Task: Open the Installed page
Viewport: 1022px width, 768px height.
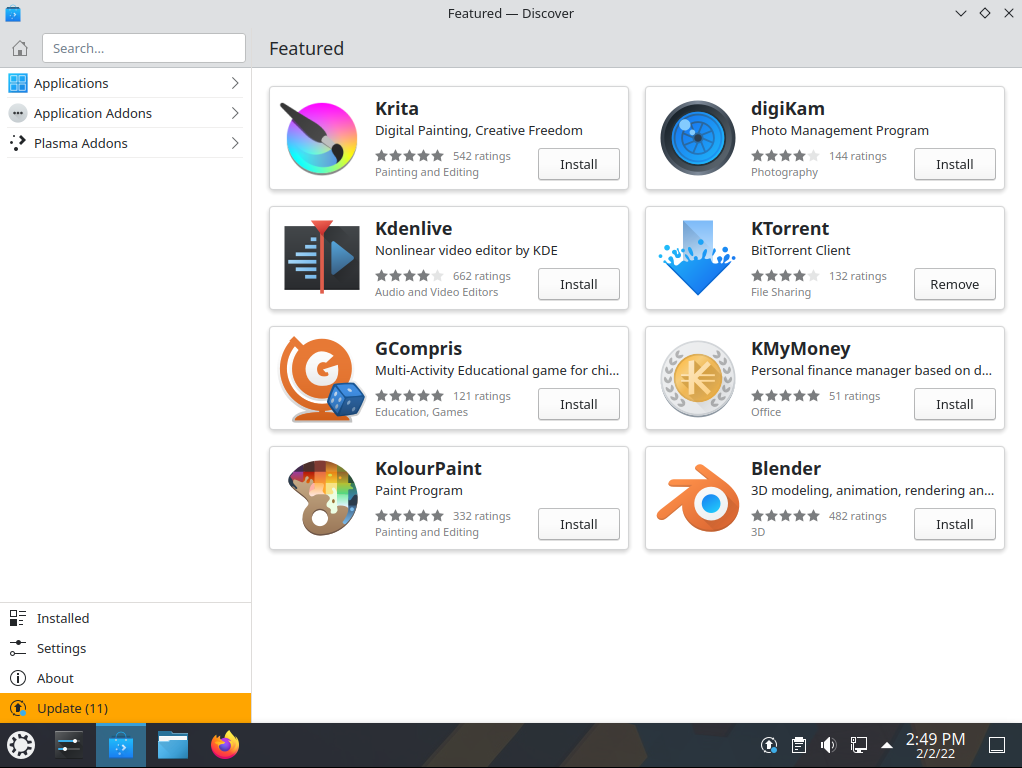Action: pyautogui.click(x=125, y=618)
